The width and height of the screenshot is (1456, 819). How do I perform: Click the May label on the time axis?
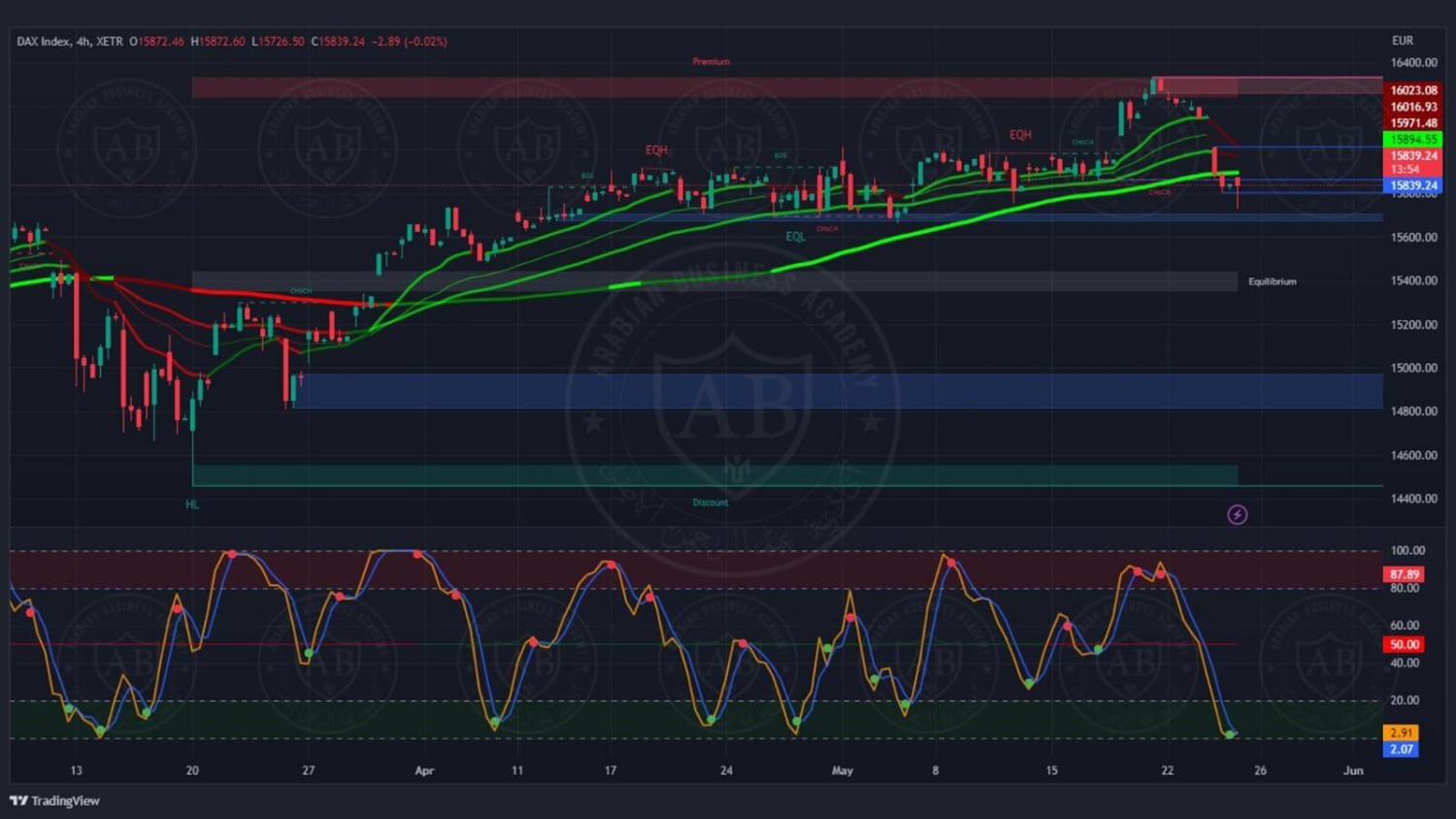point(843,770)
